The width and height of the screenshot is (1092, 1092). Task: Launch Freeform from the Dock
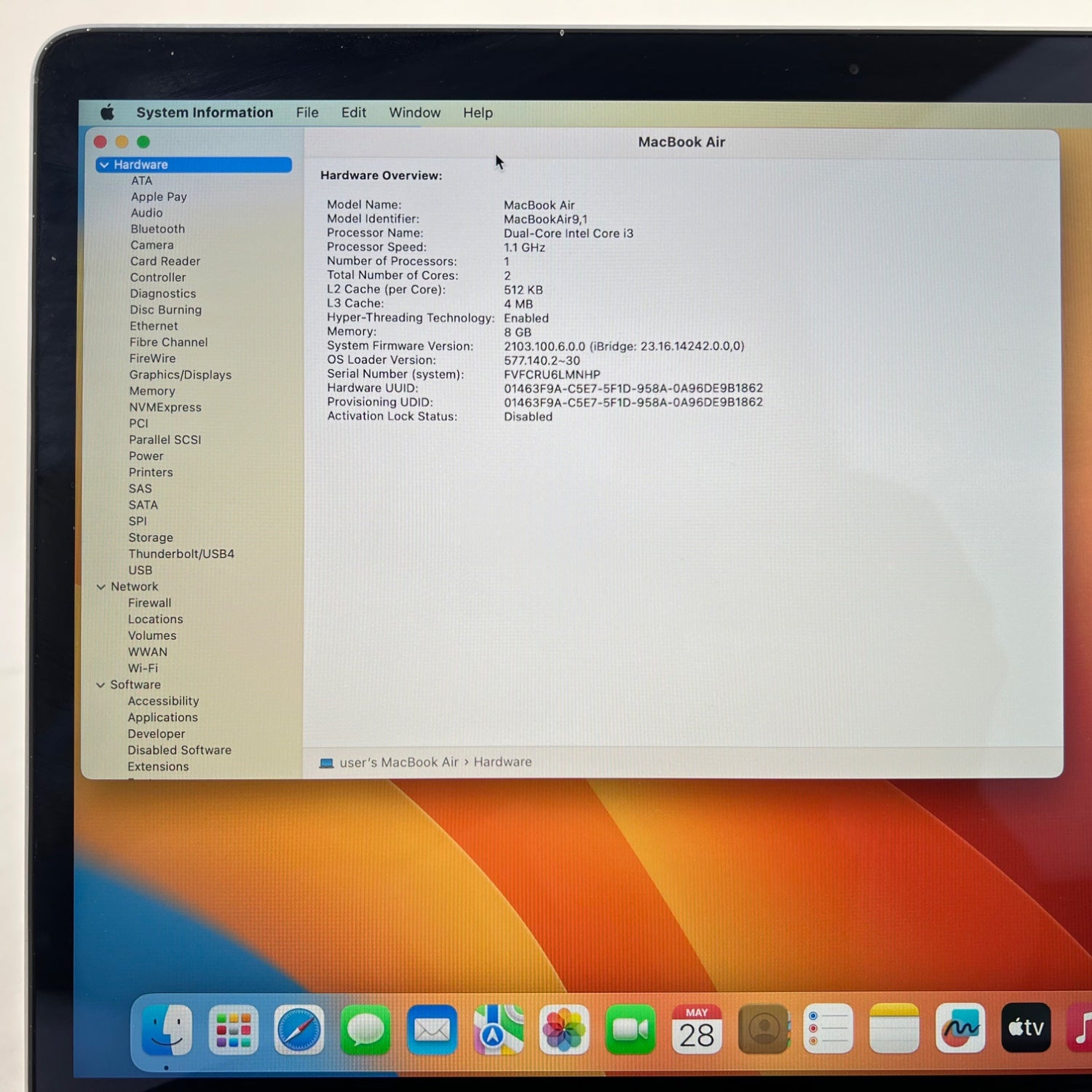(x=960, y=1029)
